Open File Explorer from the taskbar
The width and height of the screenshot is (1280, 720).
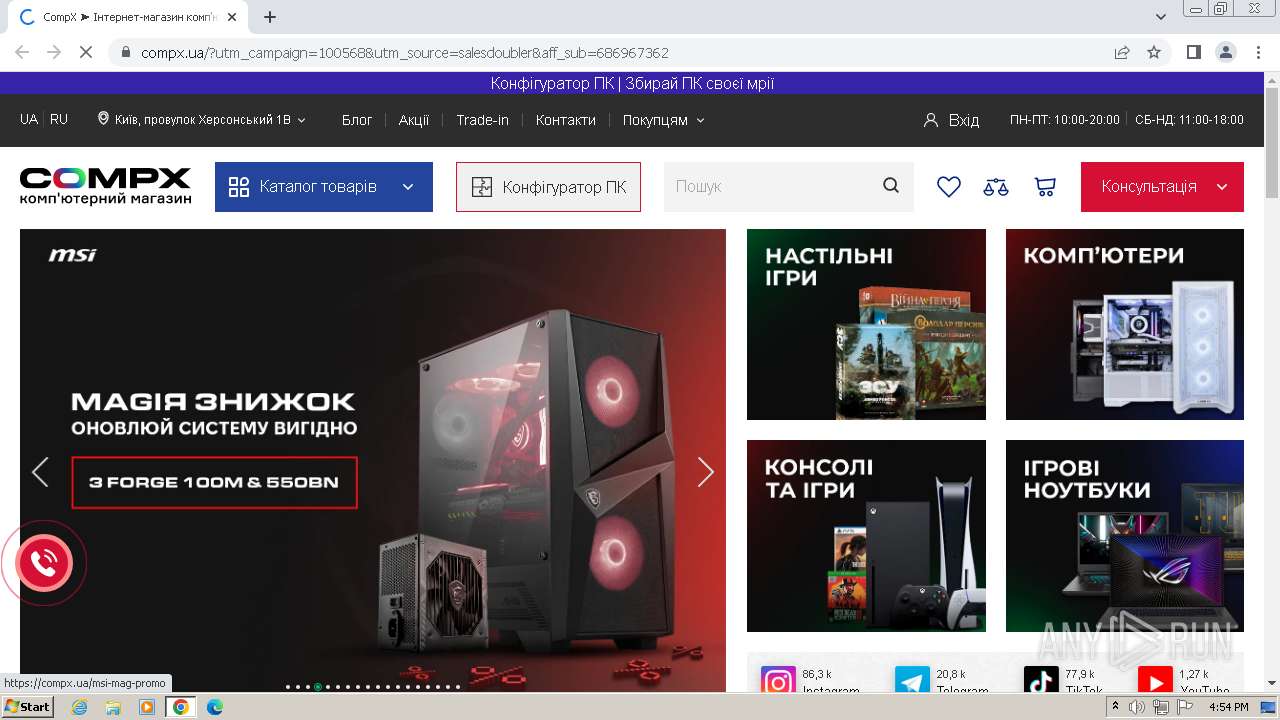[x=113, y=707]
